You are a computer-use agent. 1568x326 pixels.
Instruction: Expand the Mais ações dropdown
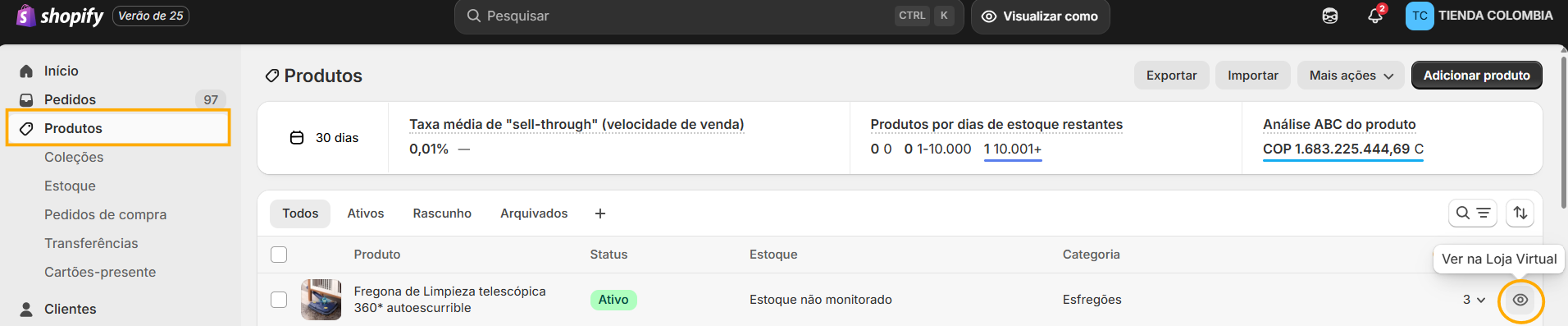(x=1351, y=76)
